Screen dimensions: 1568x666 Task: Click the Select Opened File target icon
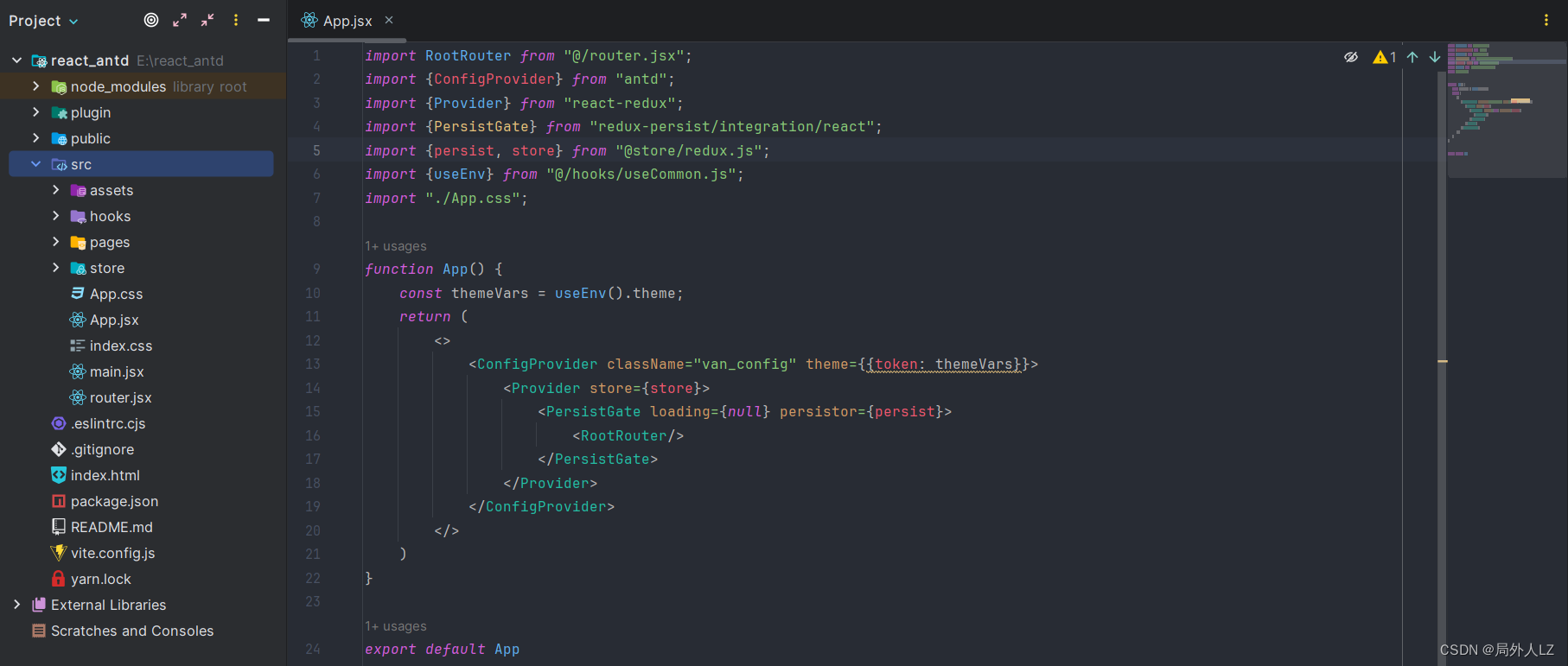click(151, 20)
